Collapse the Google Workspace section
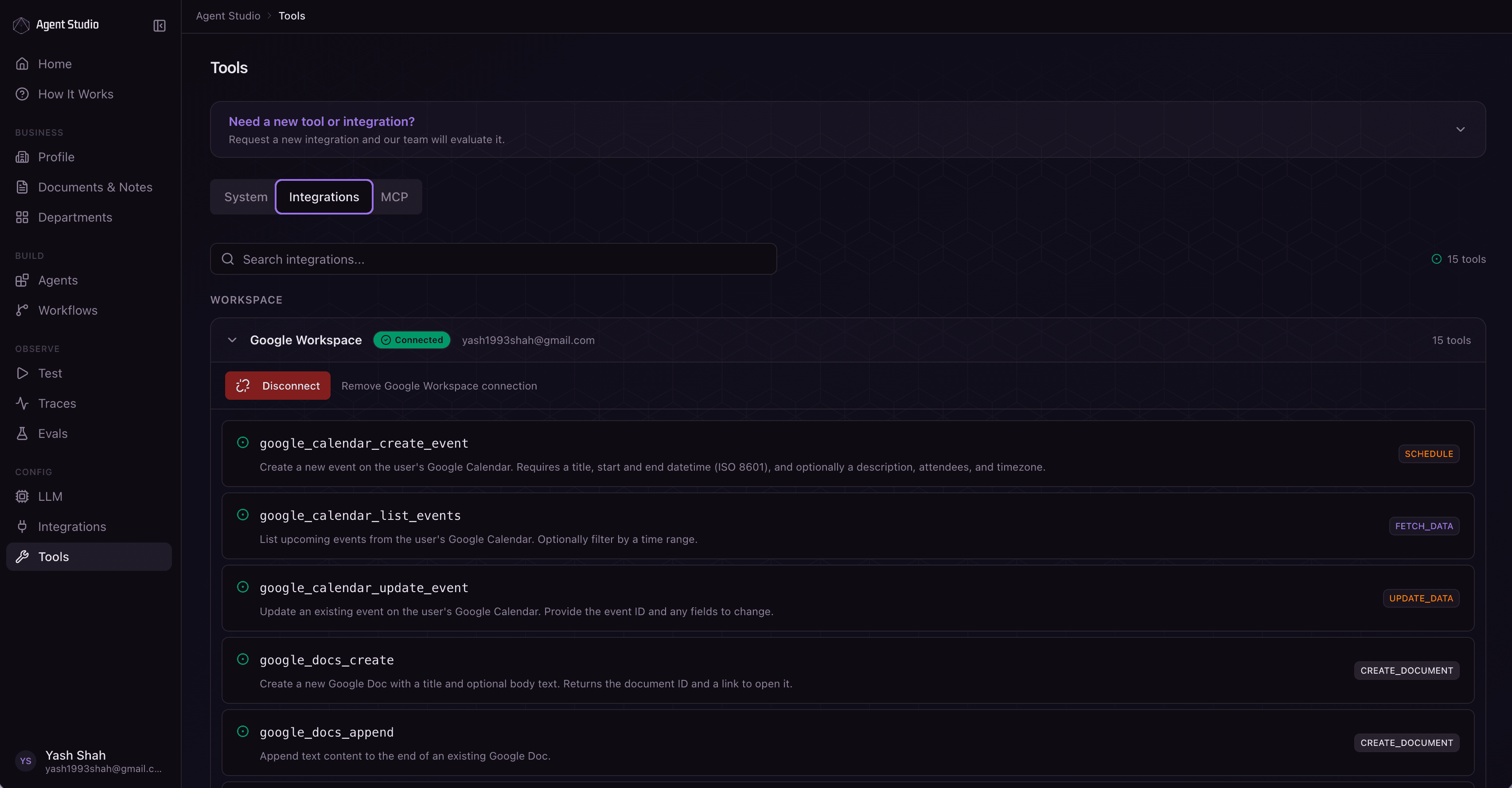This screenshot has width=1512, height=788. pyautogui.click(x=233, y=340)
